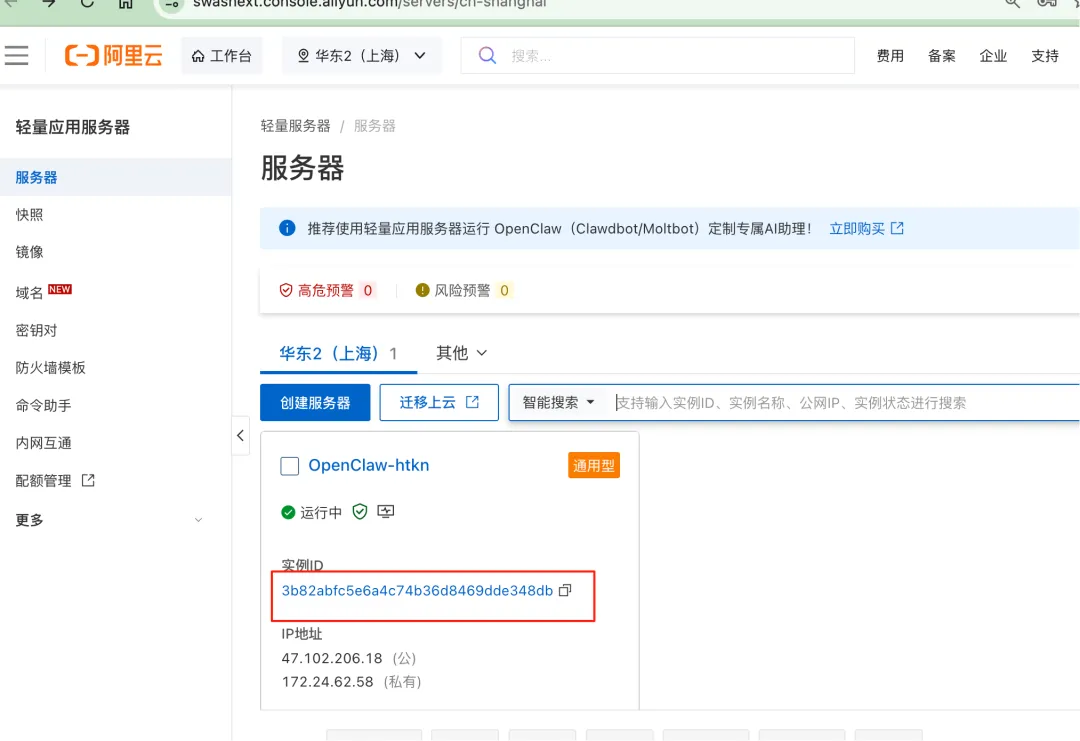
Task: Open the 智能搜索 search type dropdown
Action: tap(558, 402)
